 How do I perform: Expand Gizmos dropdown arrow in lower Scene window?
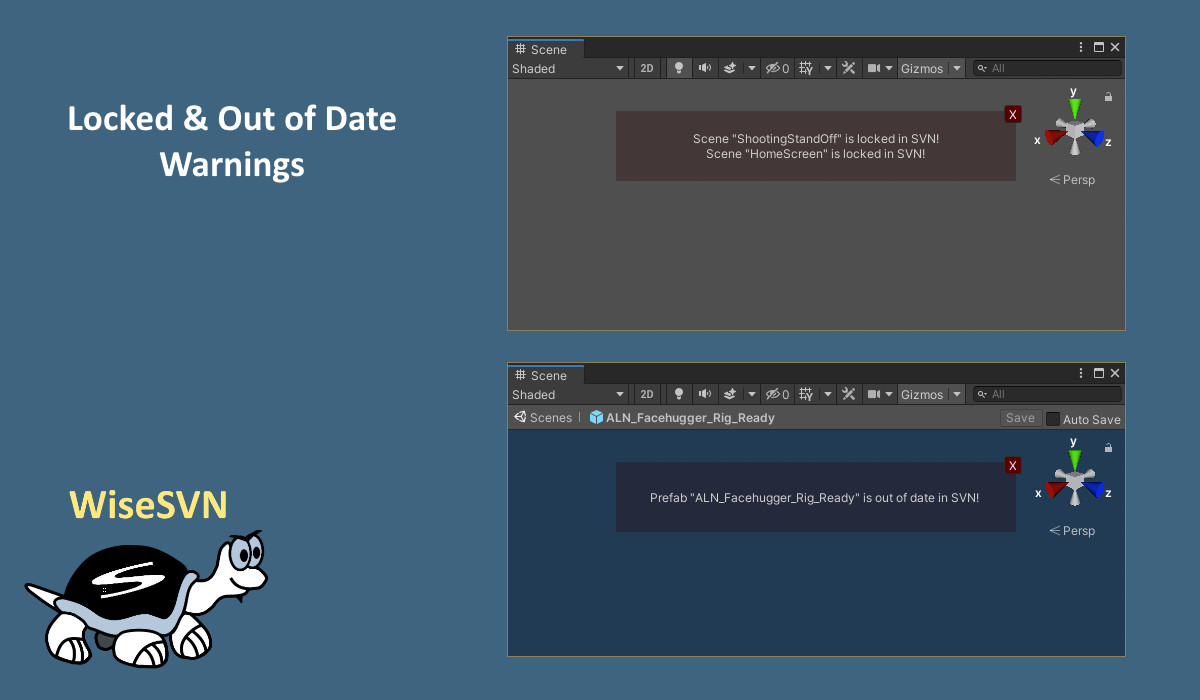tap(957, 394)
